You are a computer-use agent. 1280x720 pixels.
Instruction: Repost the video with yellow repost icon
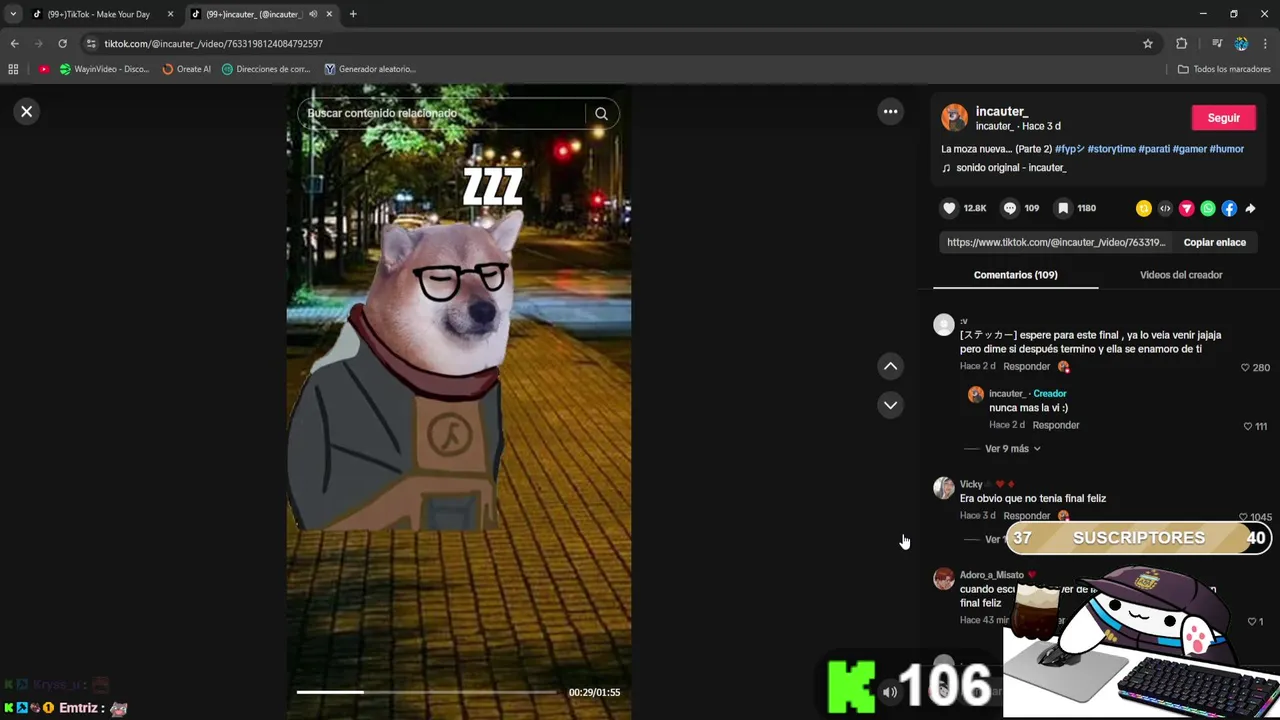click(1143, 208)
